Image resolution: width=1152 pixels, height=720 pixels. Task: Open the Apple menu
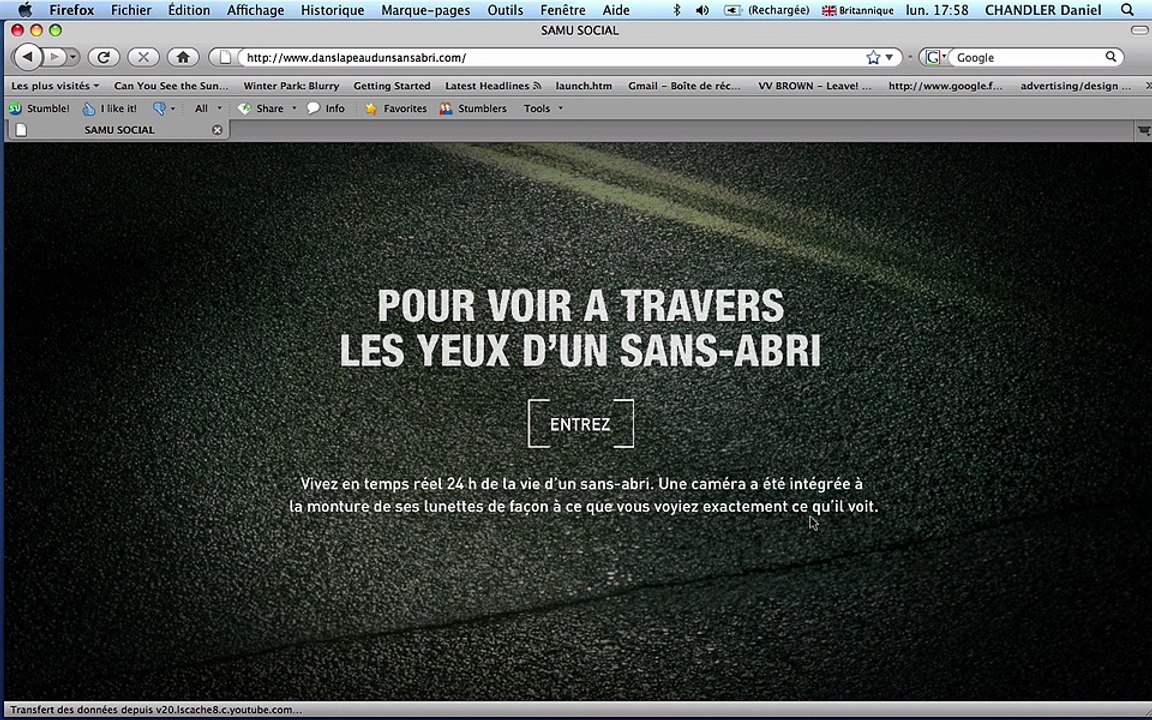pos(25,10)
